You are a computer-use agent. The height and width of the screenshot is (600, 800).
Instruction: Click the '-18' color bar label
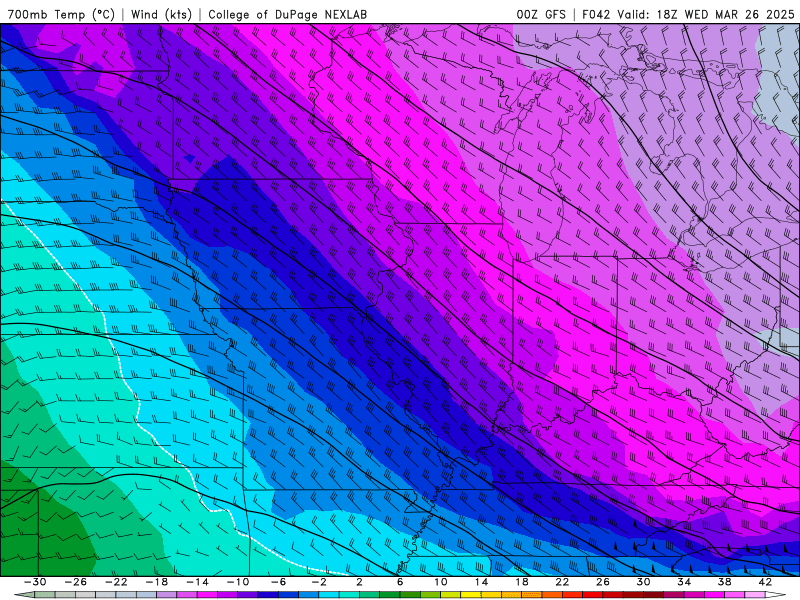pos(157,582)
